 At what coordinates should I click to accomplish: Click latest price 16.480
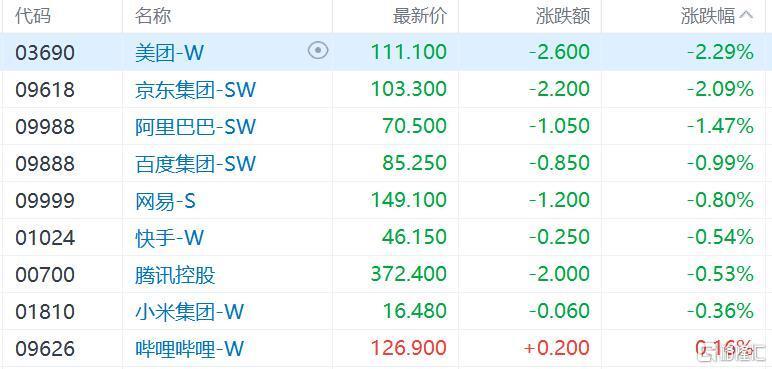[x=415, y=311]
